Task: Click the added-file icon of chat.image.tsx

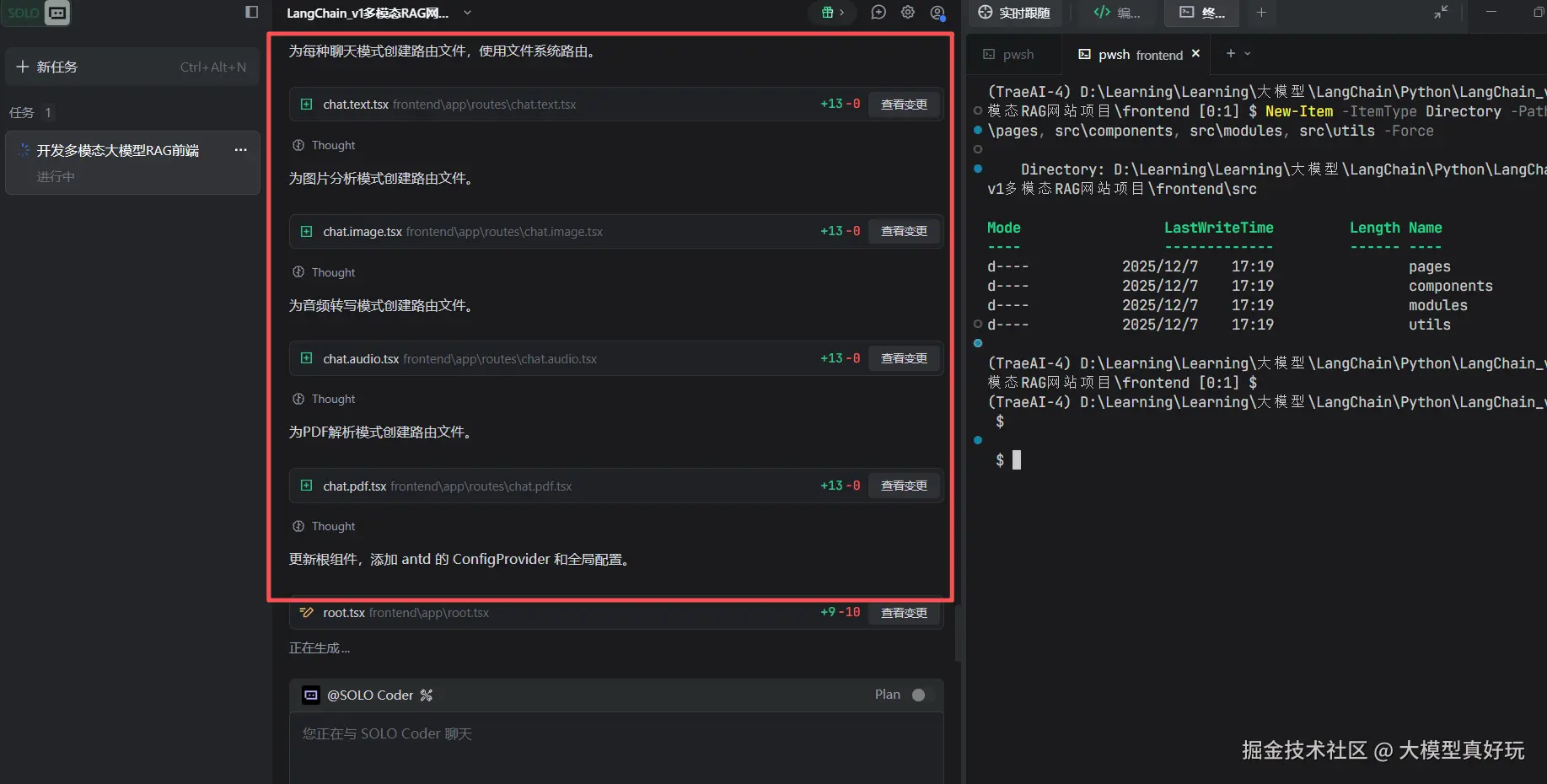Action: [x=307, y=232]
